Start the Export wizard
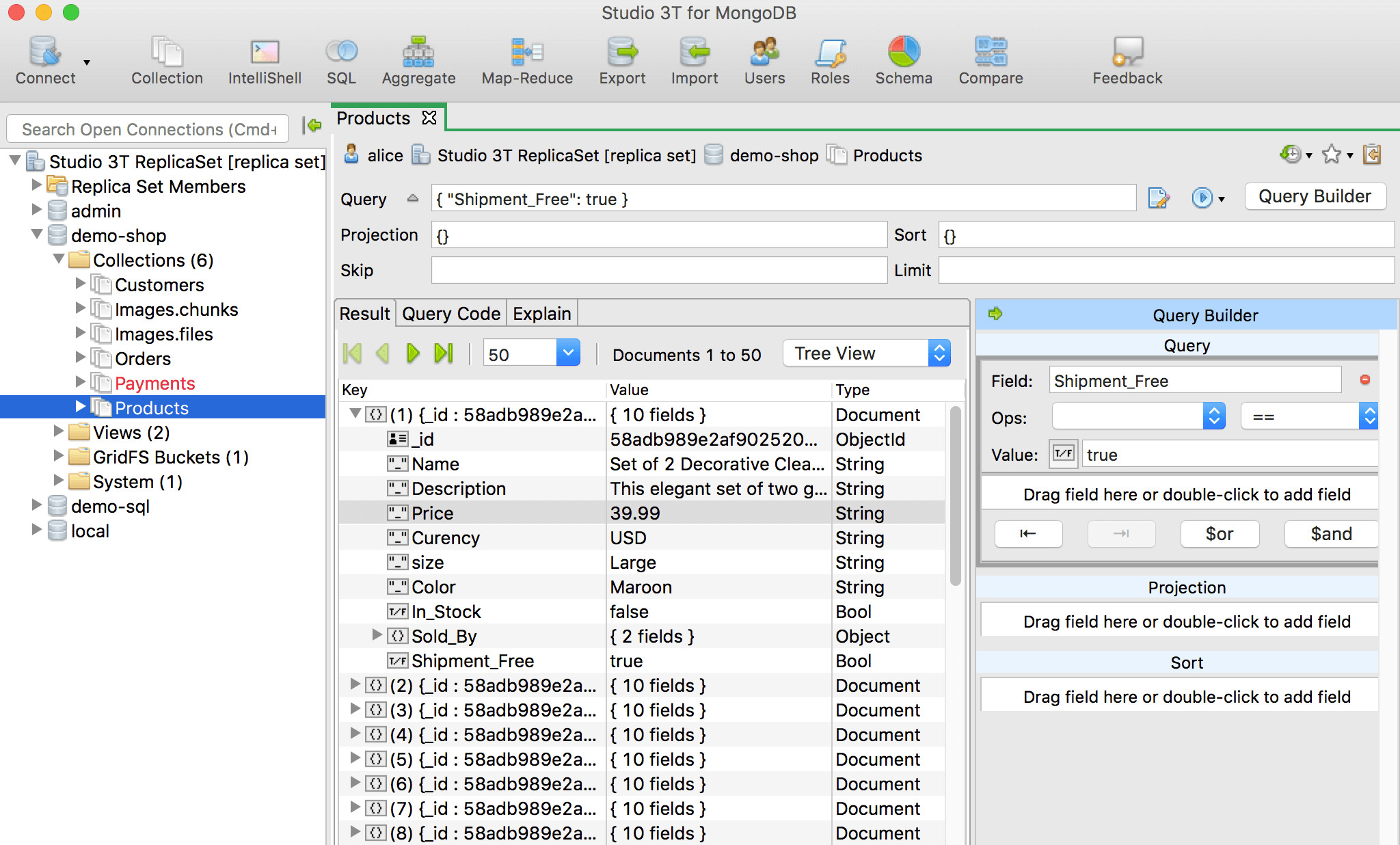This screenshot has height=845, width=1400. [622, 61]
